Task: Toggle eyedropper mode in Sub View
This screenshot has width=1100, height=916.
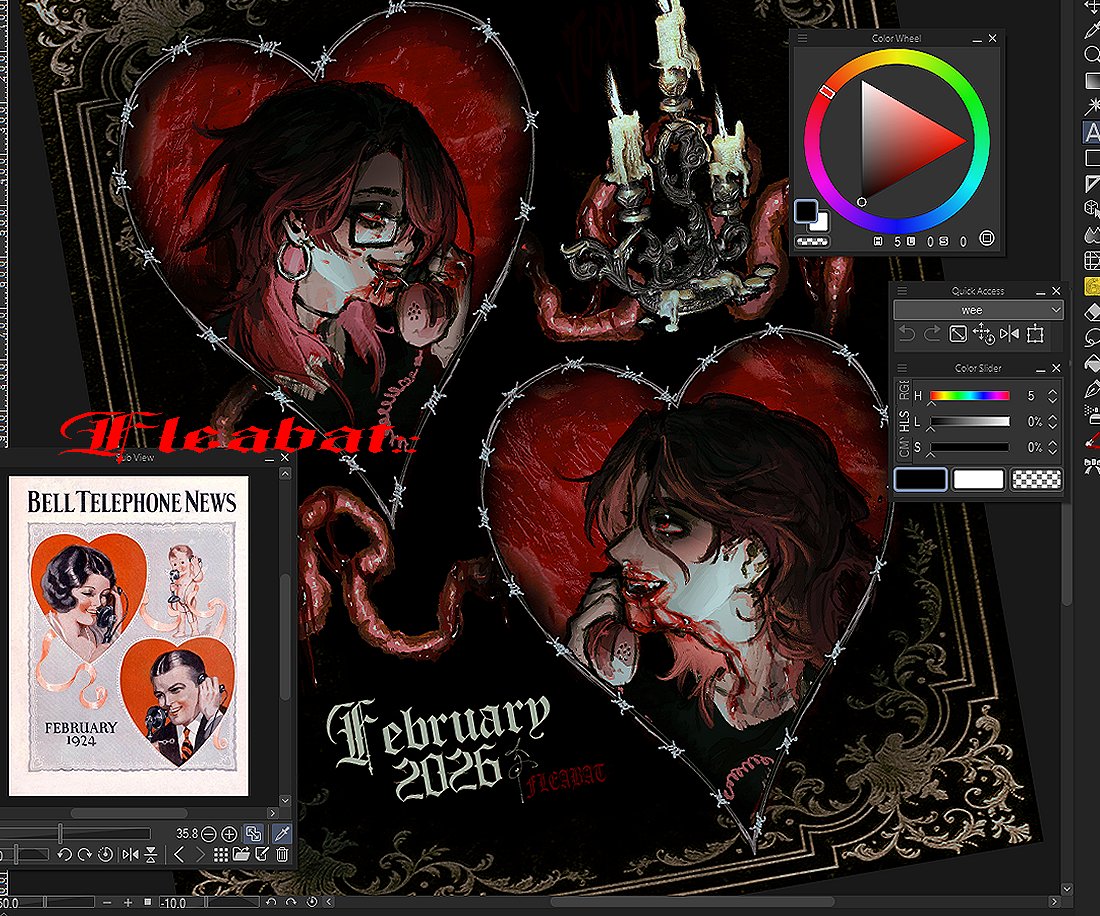Action: 281,833
